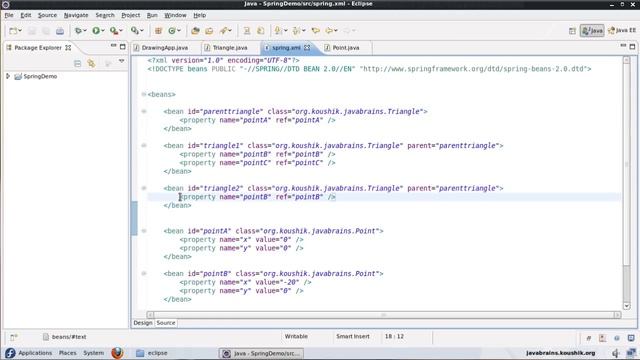
Task: Click the scroll down arrow of editor
Action: click(x=627, y=306)
